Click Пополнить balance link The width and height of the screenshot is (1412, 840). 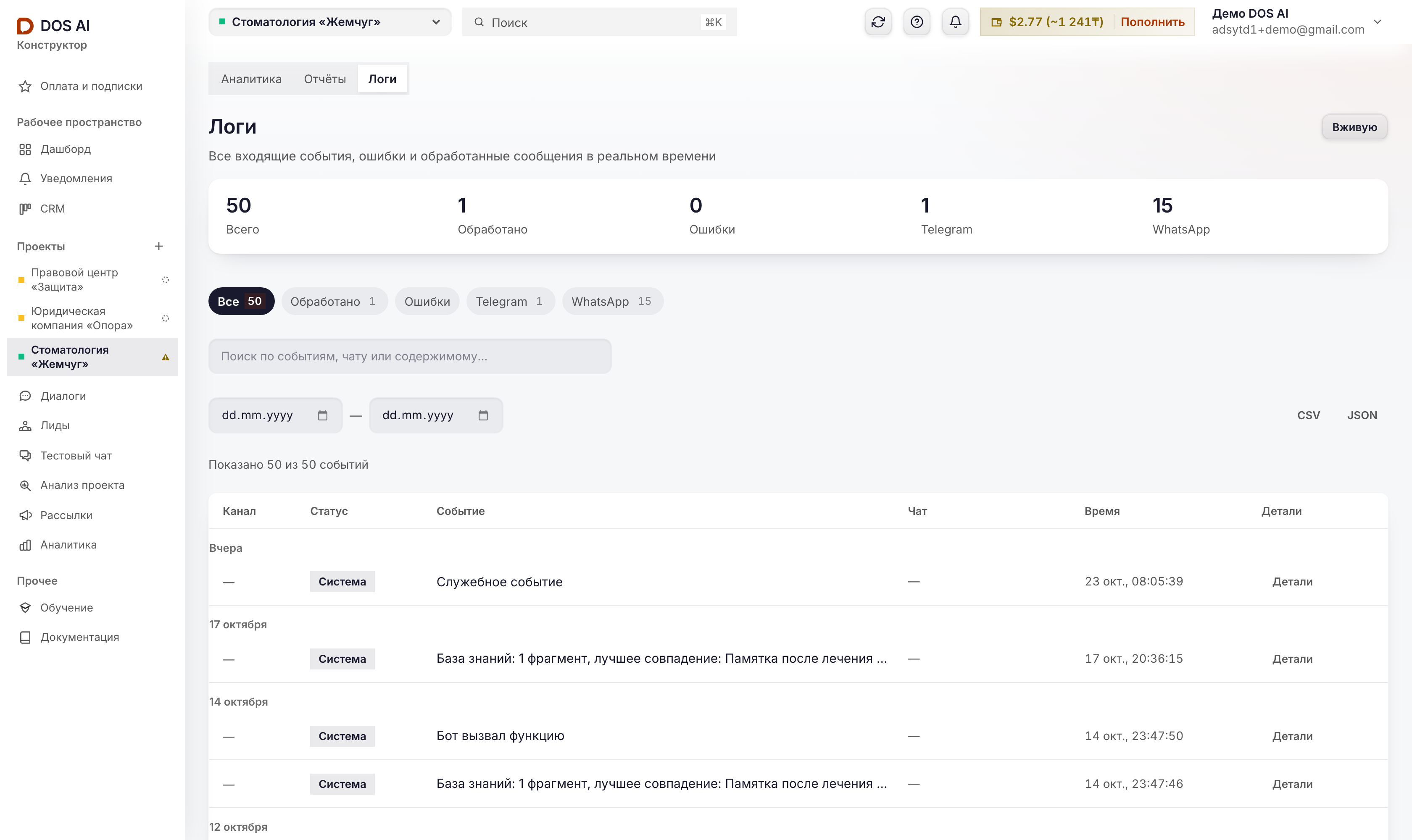(1152, 22)
